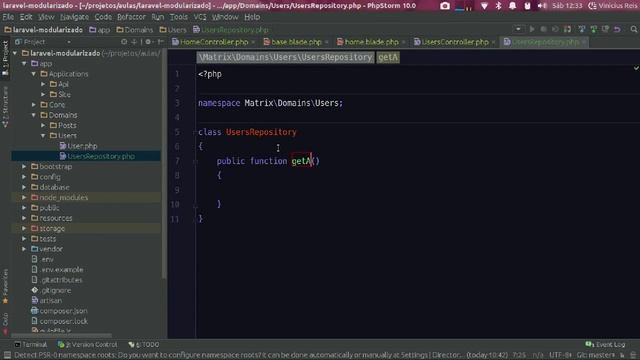Open the File menu

[x=8, y=17]
